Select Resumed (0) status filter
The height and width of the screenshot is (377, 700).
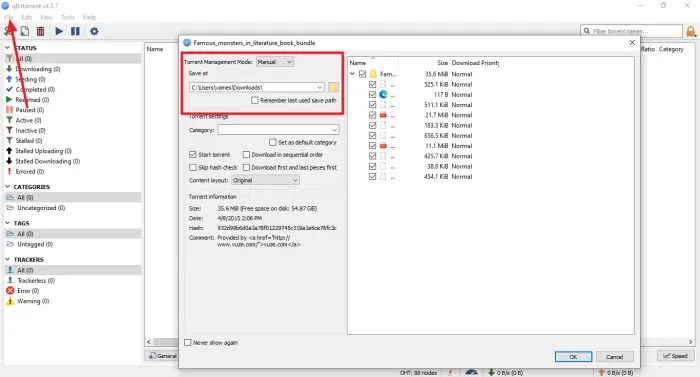32,100
